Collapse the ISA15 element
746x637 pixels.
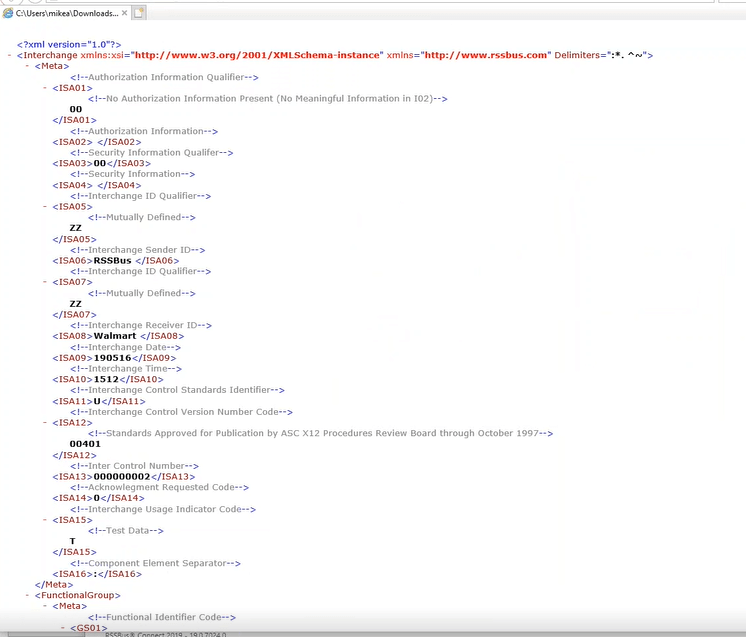pos(45,520)
